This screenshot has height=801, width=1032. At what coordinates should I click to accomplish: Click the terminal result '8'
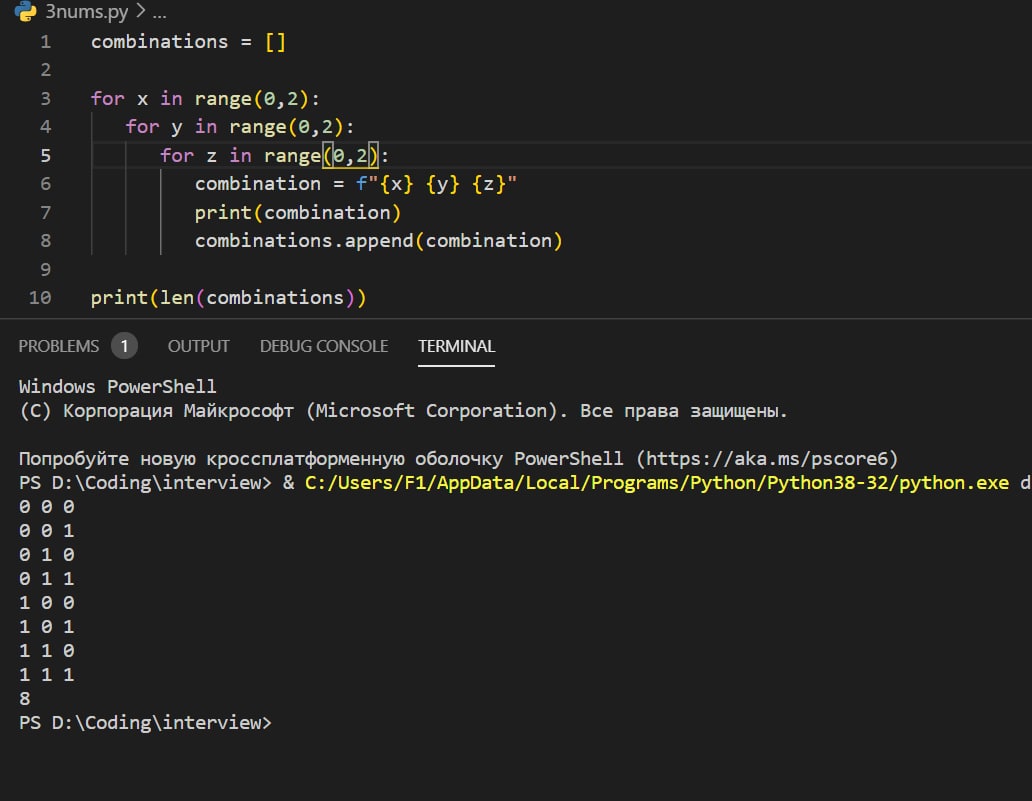[x=25, y=699]
